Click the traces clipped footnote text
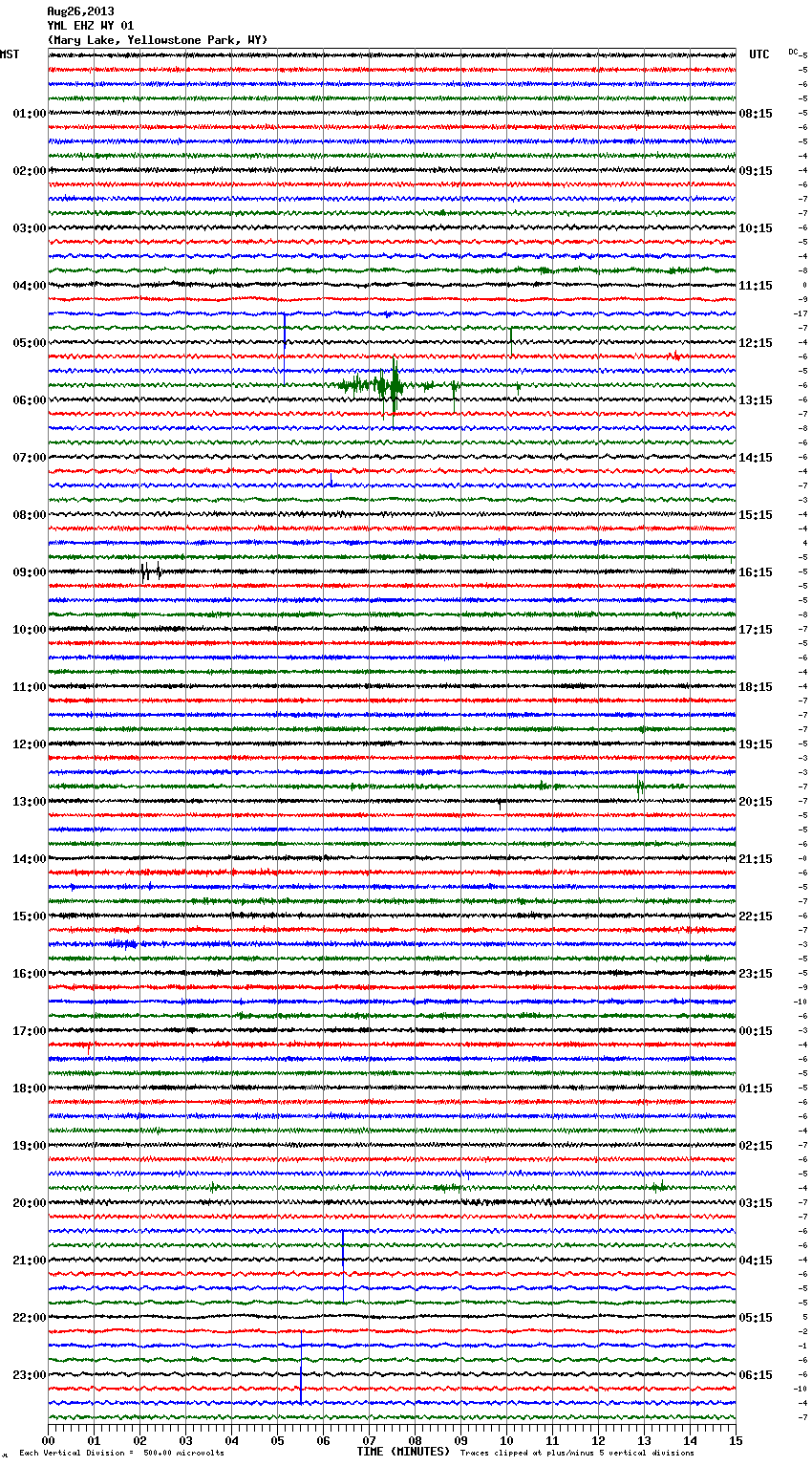The height and width of the screenshot is (1466, 812). coord(578,1454)
